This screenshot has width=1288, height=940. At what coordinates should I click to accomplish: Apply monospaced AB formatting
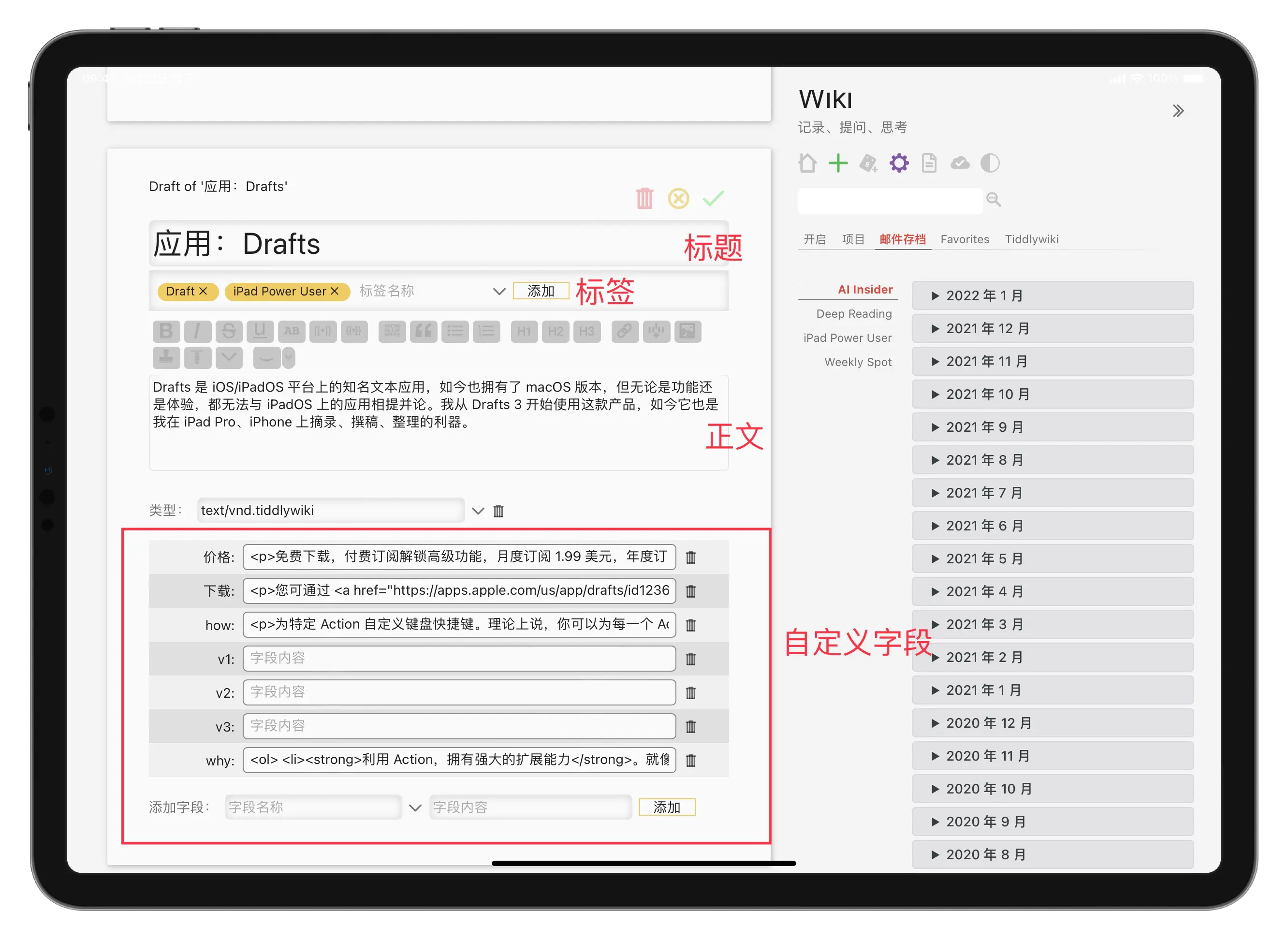coord(291,331)
